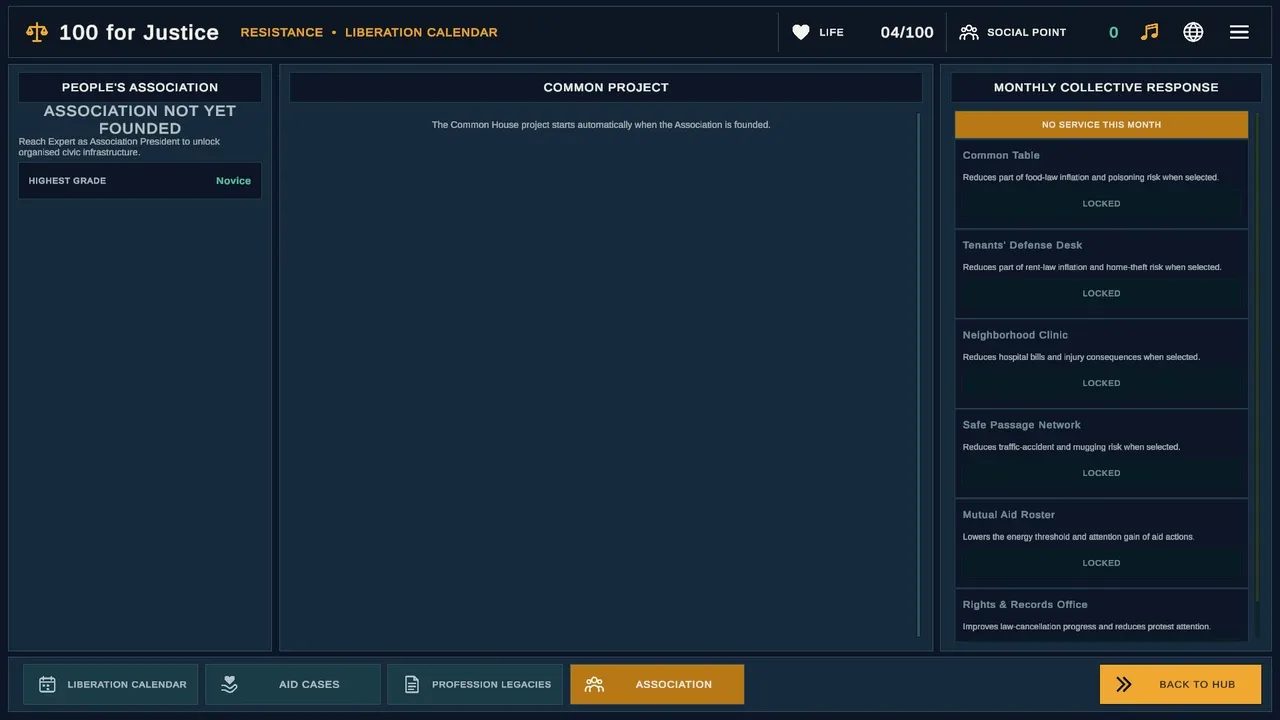Image resolution: width=1280 pixels, height=720 pixels.
Task: Click the Reach Expert as Association President hint
Action: [x=119, y=147]
